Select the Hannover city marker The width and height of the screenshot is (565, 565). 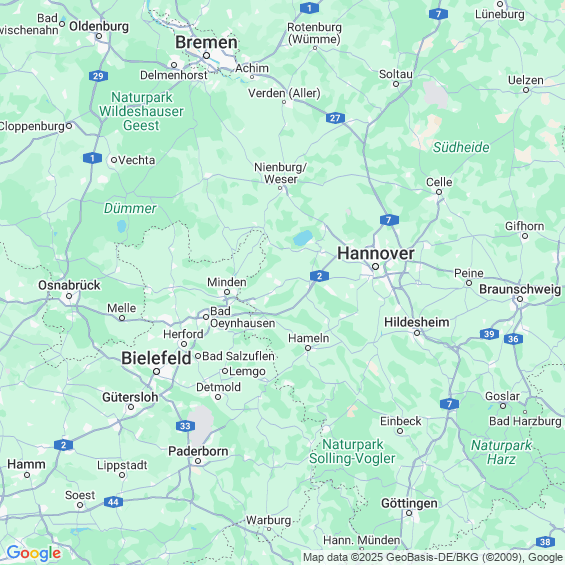[x=375, y=267]
